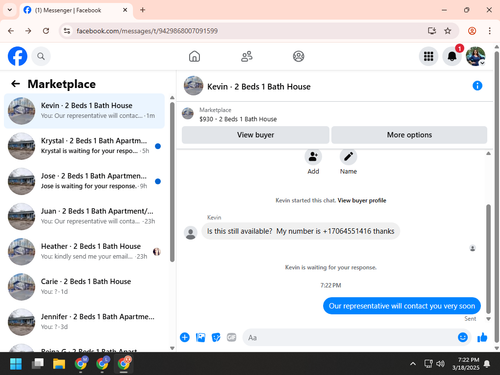Open the grid Menu icon
Image resolution: width=500 pixels, height=375 pixels.
tap(428, 56)
